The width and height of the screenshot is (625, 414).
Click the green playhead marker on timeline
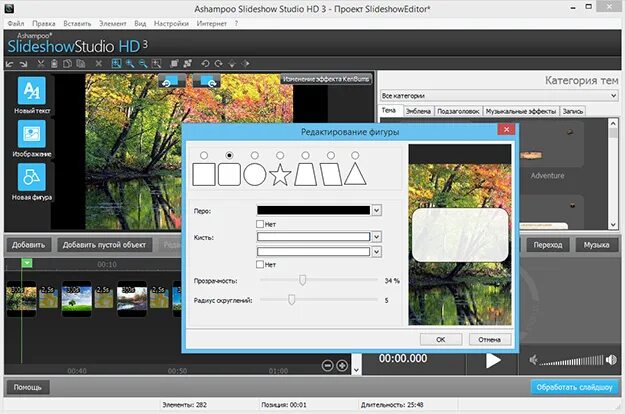pyautogui.click(x=27, y=263)
